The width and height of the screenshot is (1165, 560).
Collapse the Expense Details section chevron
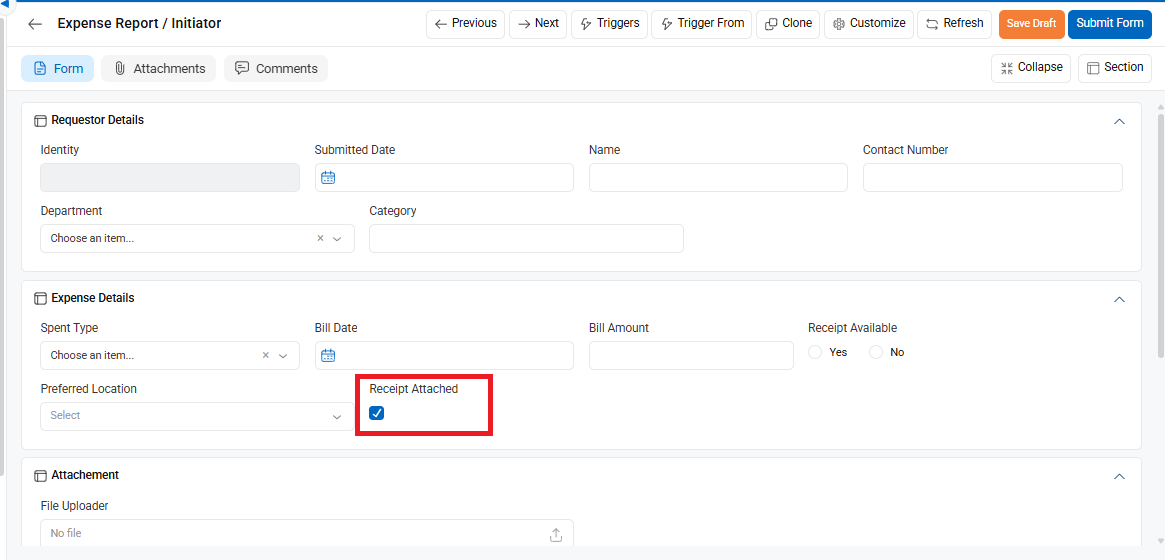(x=1120, y=299)
